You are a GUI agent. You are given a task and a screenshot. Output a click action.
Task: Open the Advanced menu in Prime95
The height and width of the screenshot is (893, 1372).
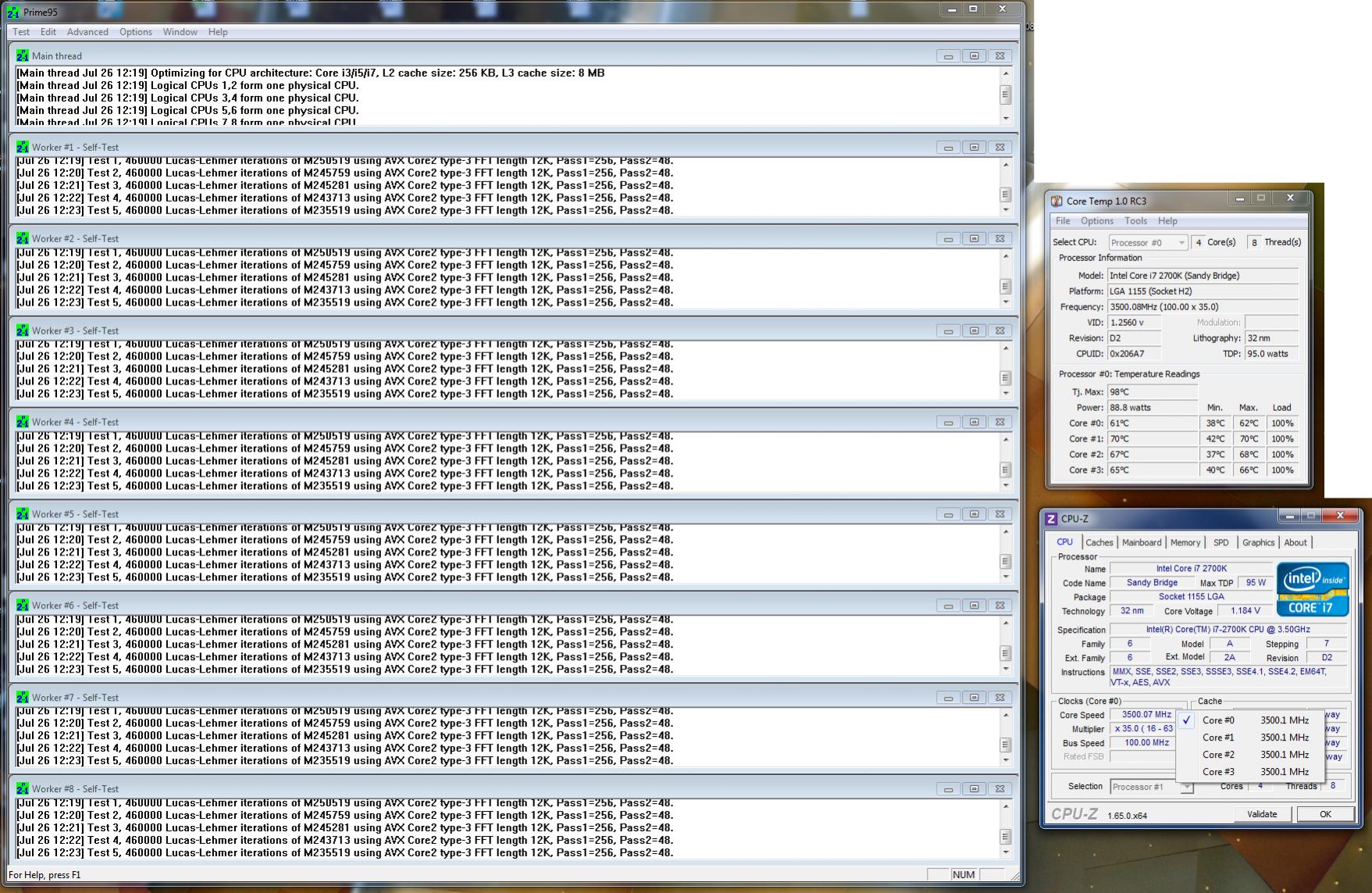(x=87, y=32)
